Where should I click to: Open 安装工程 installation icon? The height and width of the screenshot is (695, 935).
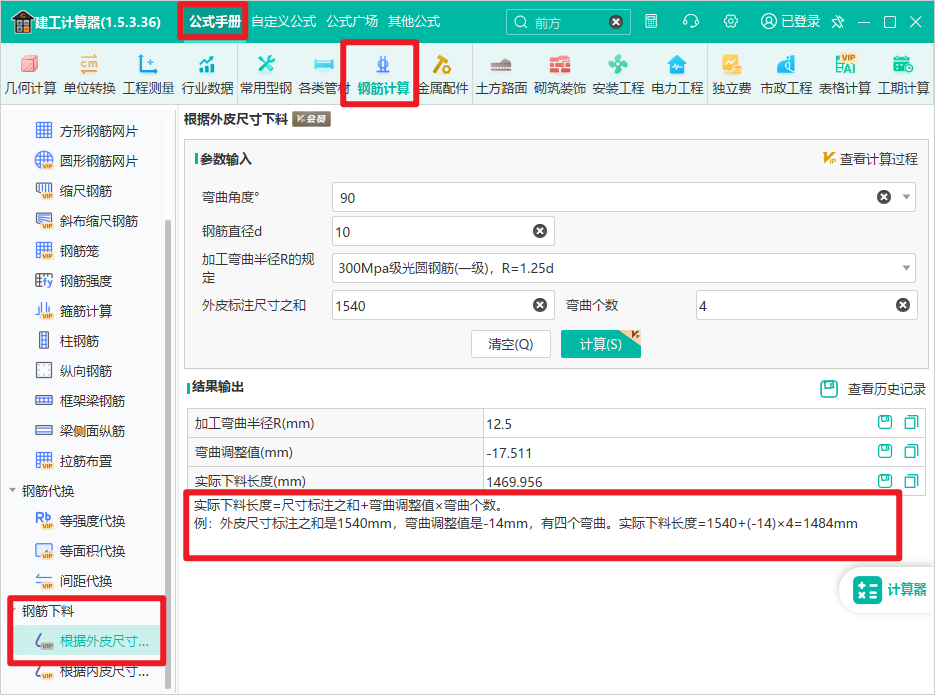pos(618,75)
